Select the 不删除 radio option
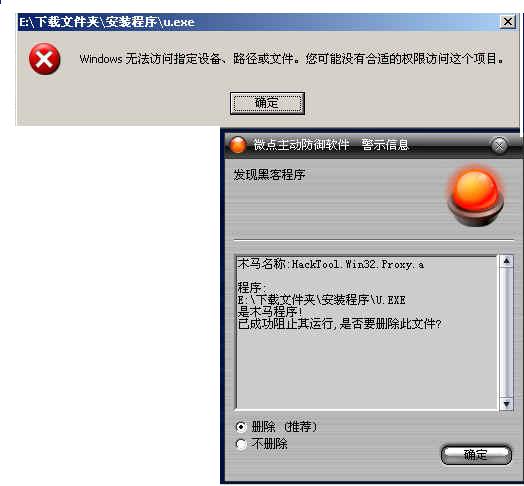 coord(241,444)
